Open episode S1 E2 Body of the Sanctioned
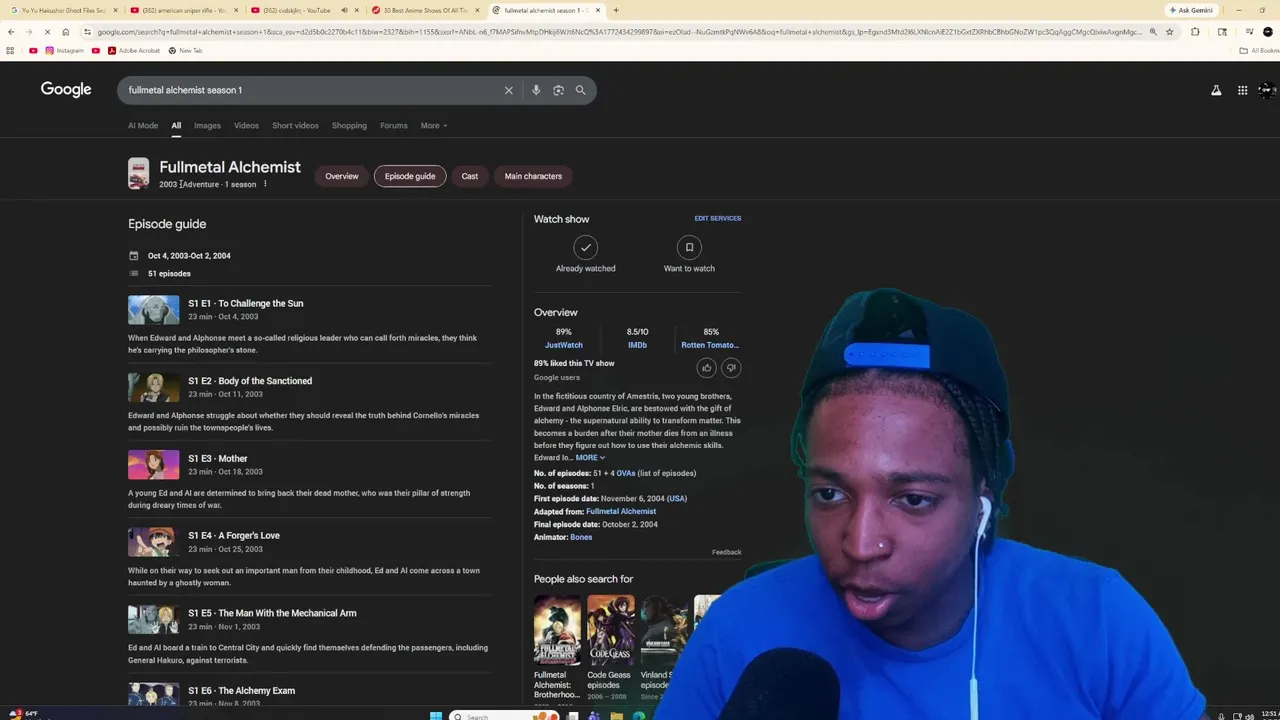This screenshot has height=720, width=1280. point(250,381)
